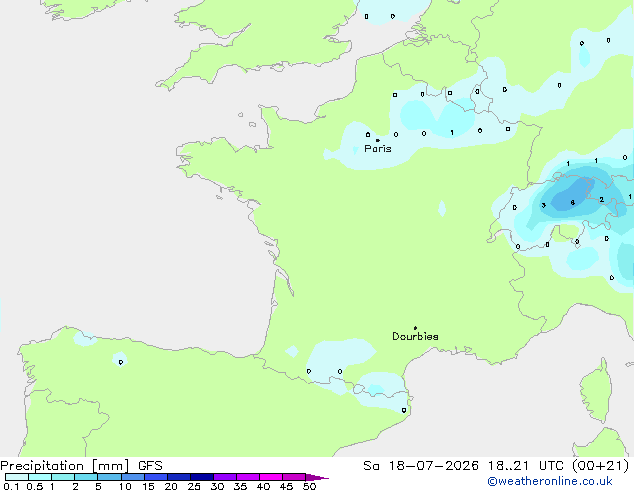Click the 10 mm blue legend swatch

(x=133, y=477)
